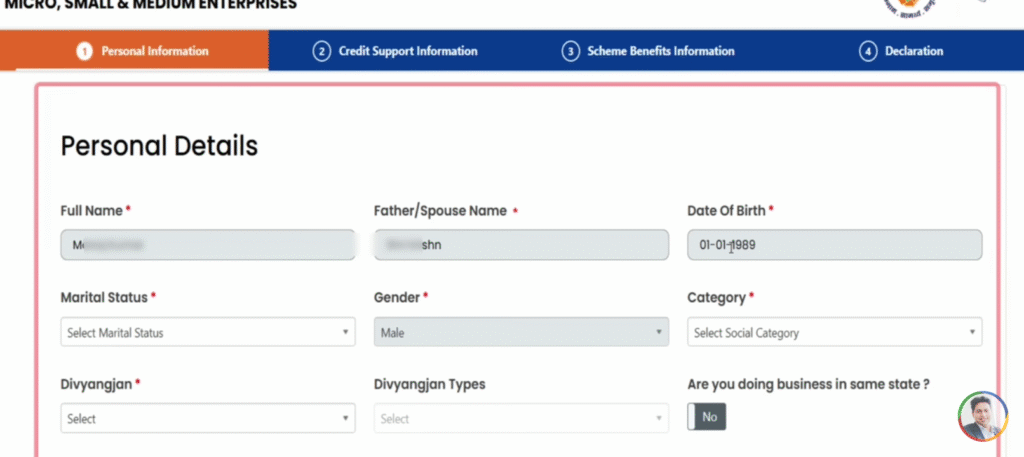This screenshot has height=457, width=1024.
Task: Click the Micro, Small & Medium Enterprises header
Action: click(x=150, y=6)
